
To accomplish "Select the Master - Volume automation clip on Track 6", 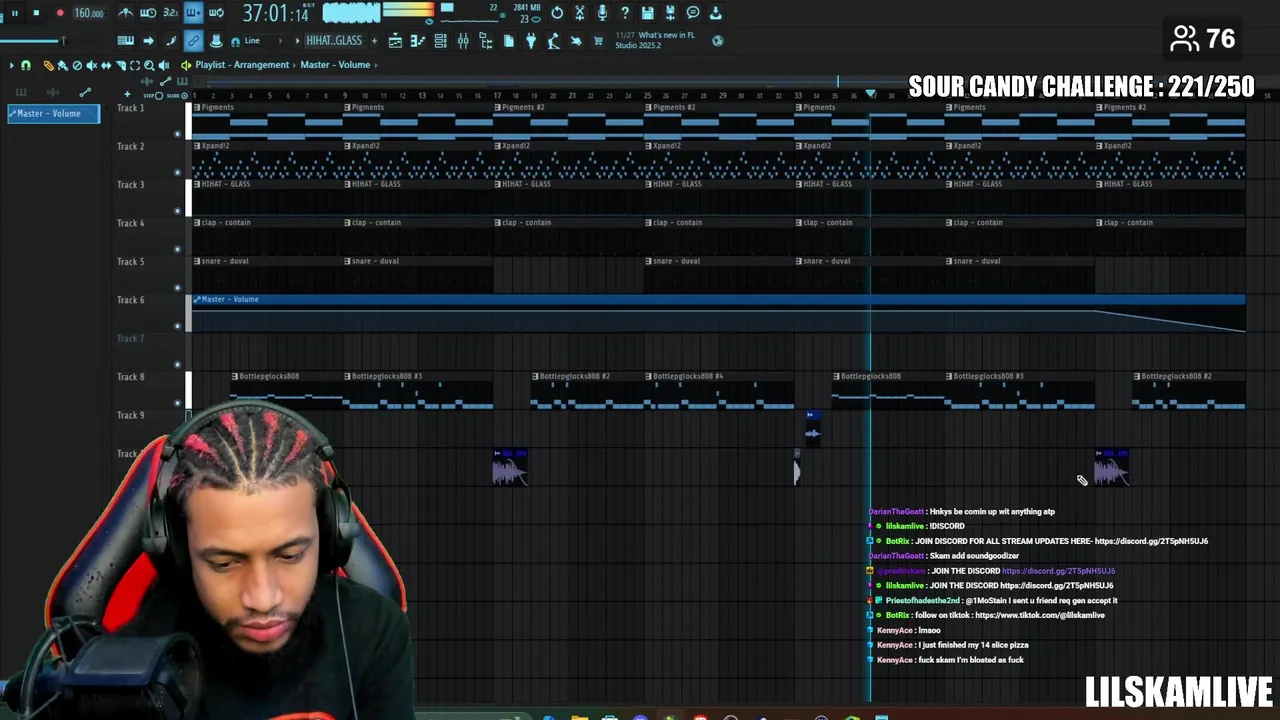I will pyautogui.click(x=718, y=313).
